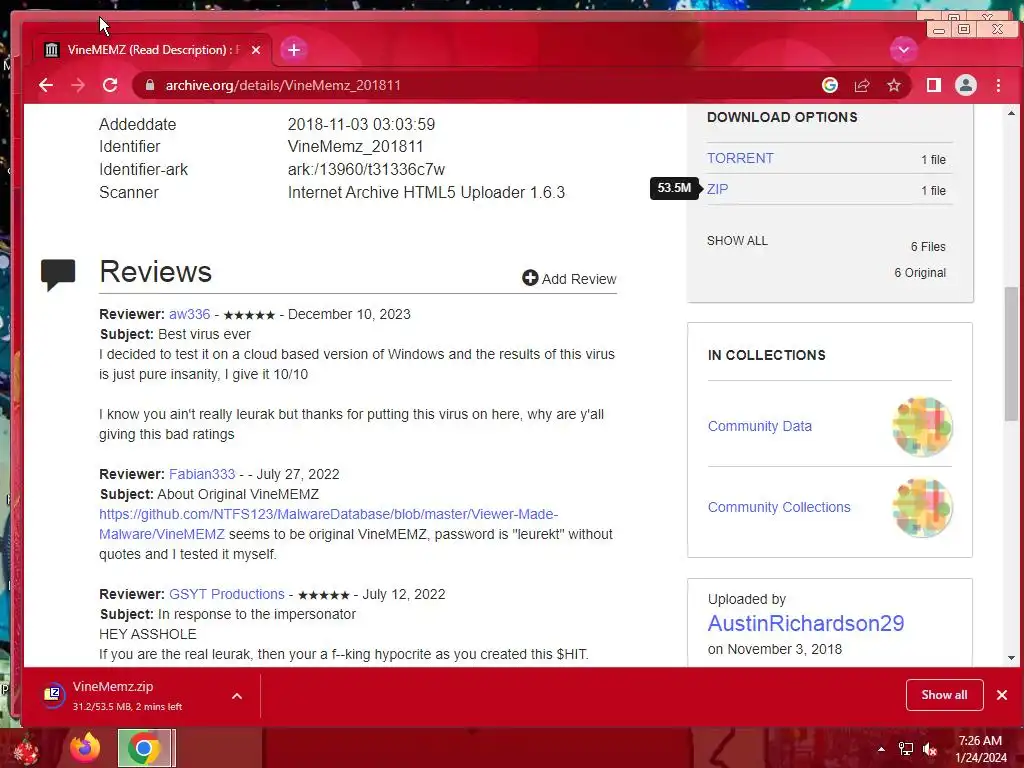The width and height of the screenshot is (1024, 768).
Task: Click the scrollbar up arrow
Action: [1011, 113]
